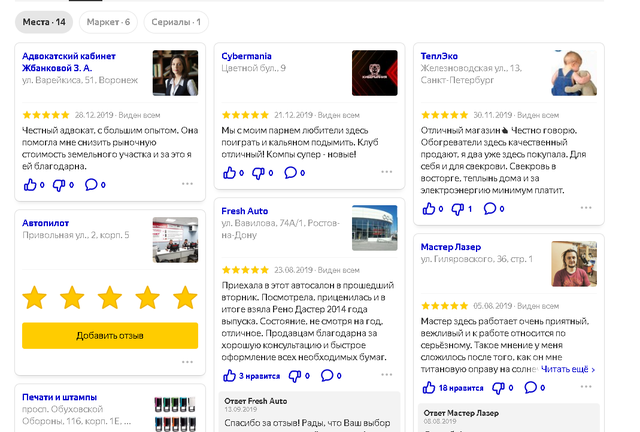Image resolution: width=640 pixels, height=432 pixels.
Task: Open more options for ТеплЭко review
Action: 586,208
